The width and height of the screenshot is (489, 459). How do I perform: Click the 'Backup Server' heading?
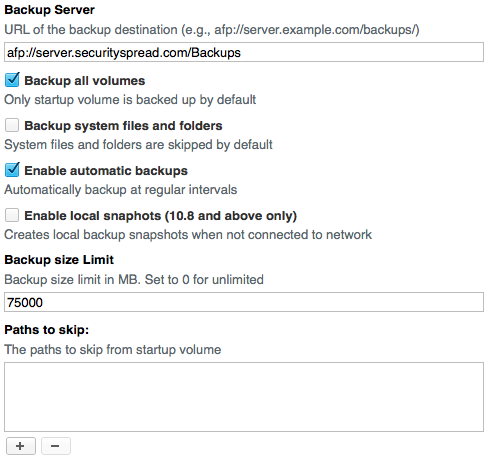point(49,10)
